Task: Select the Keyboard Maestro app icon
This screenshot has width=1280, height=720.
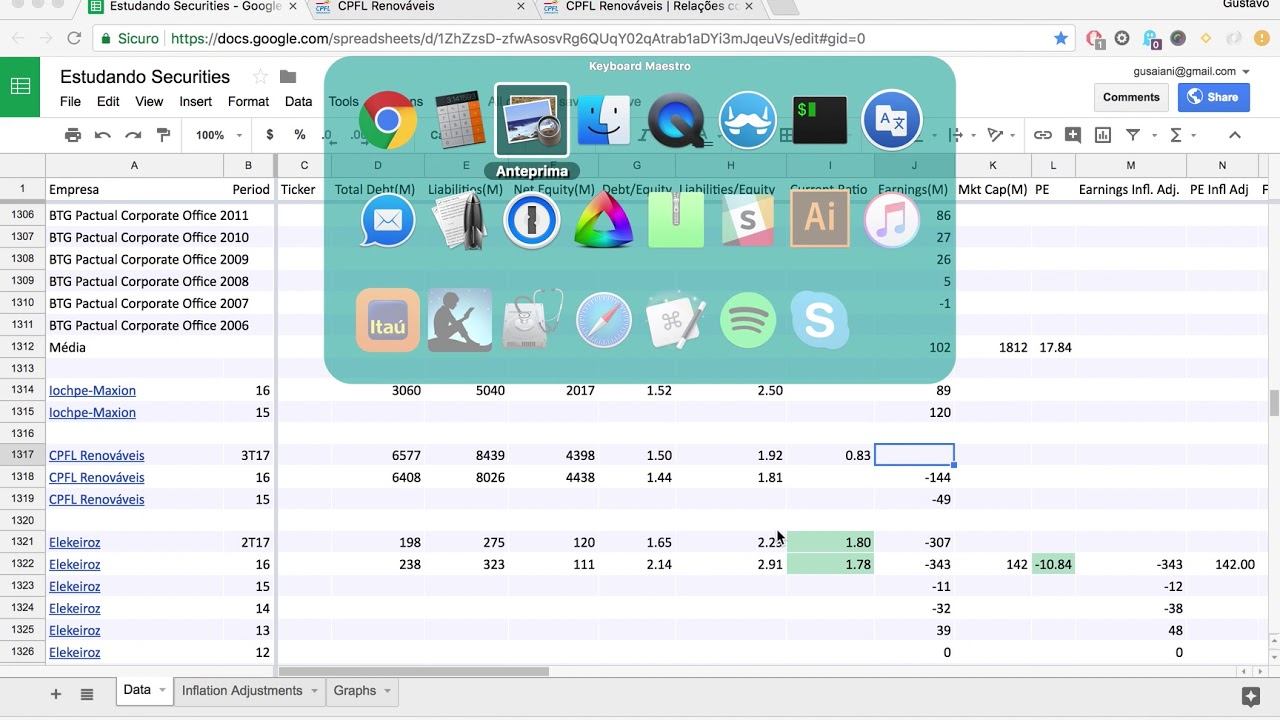Action: pos(676,320)
